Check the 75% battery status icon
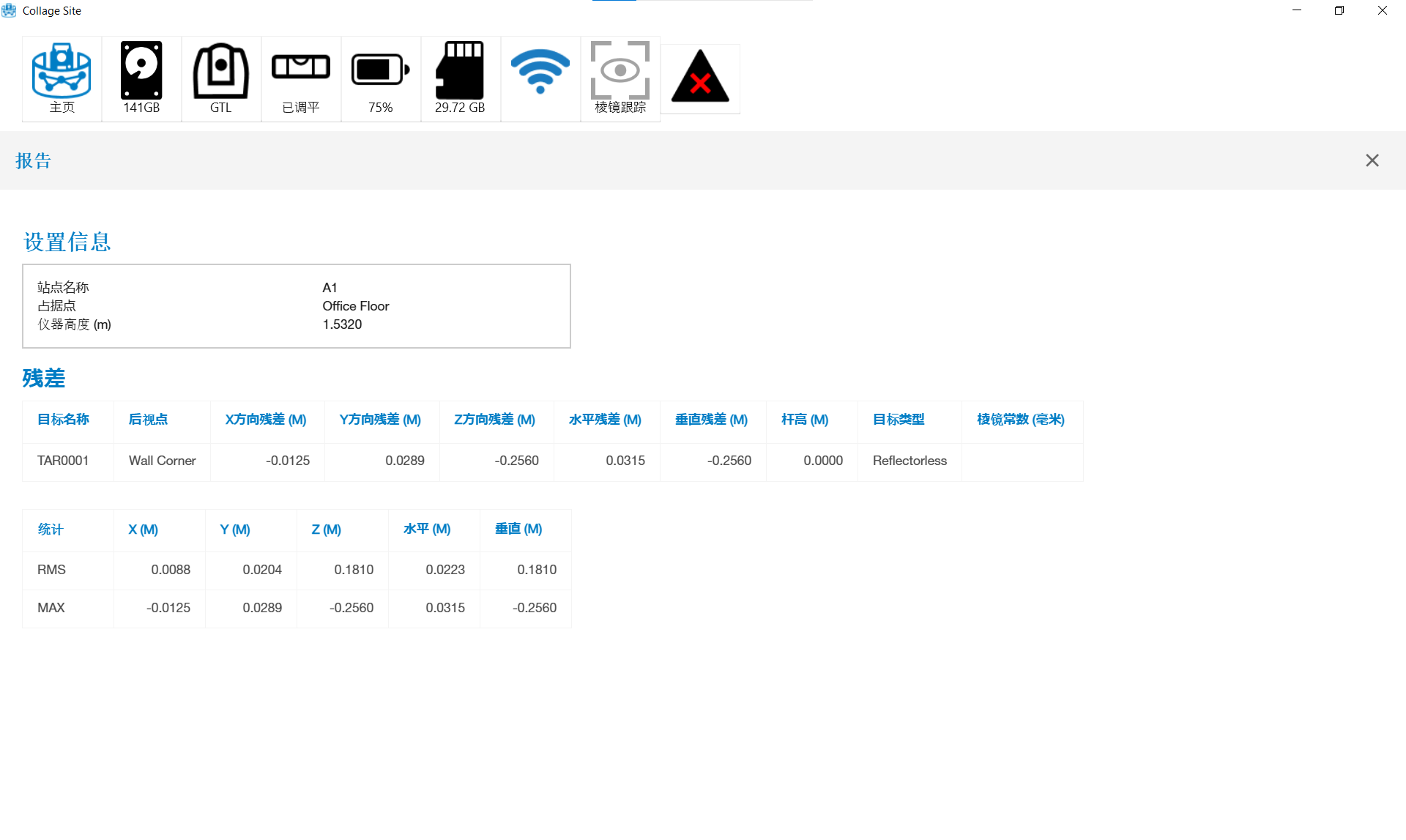Viewport: 1406px width, 840px height. pos(380,78)
